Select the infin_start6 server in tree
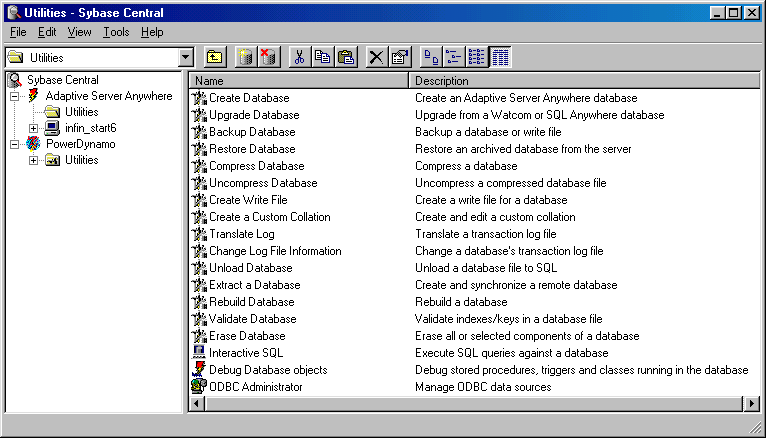 click(x=91, y=128)
